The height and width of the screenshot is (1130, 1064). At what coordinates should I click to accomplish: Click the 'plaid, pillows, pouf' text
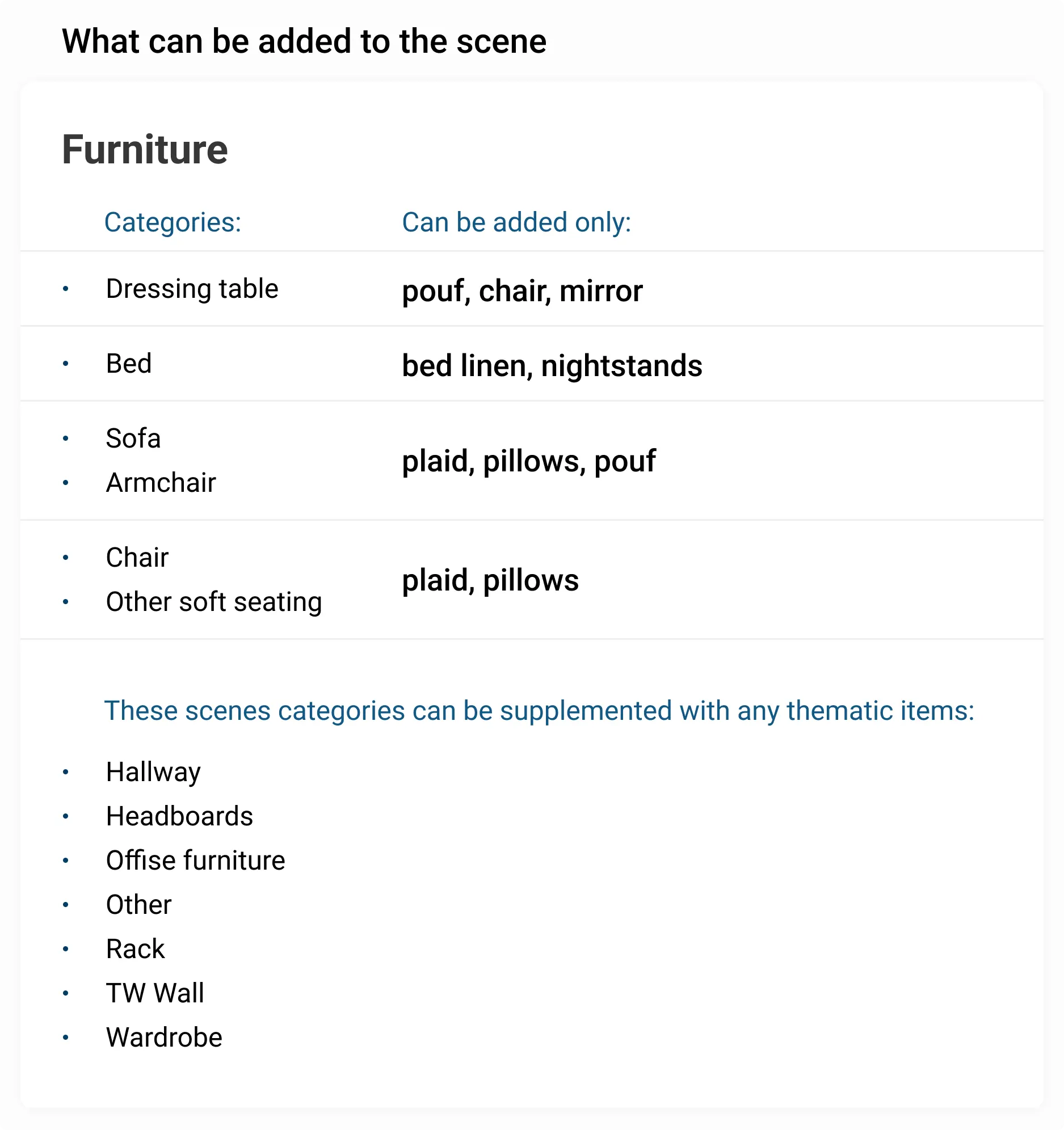(x=528, y=461)
